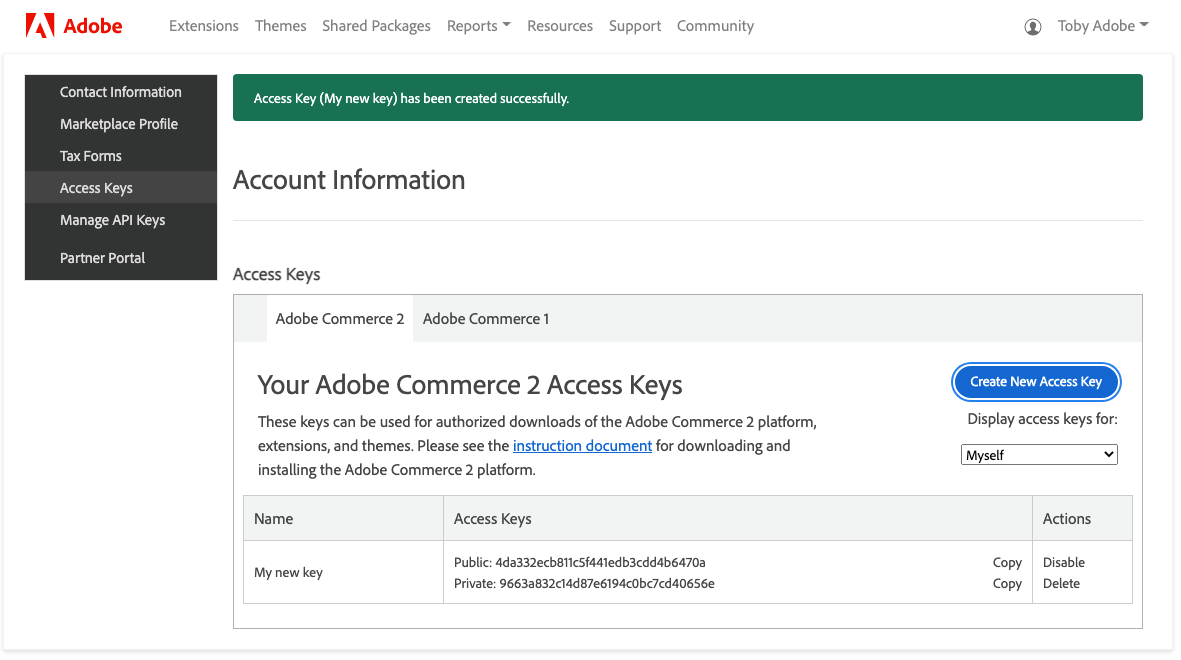This screenshot has height=660, width=1181.
Task: Click the Create New Access Key button
Action: [1036, 381]
